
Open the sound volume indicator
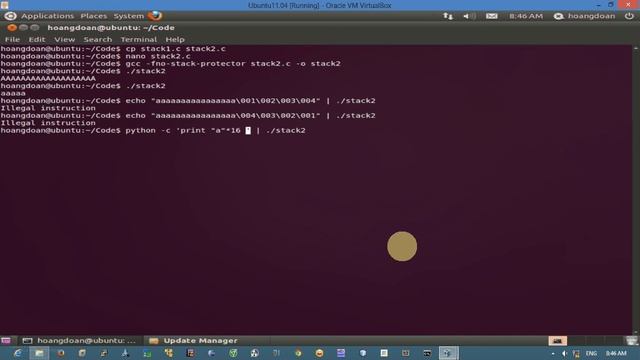tap(469, 16)
